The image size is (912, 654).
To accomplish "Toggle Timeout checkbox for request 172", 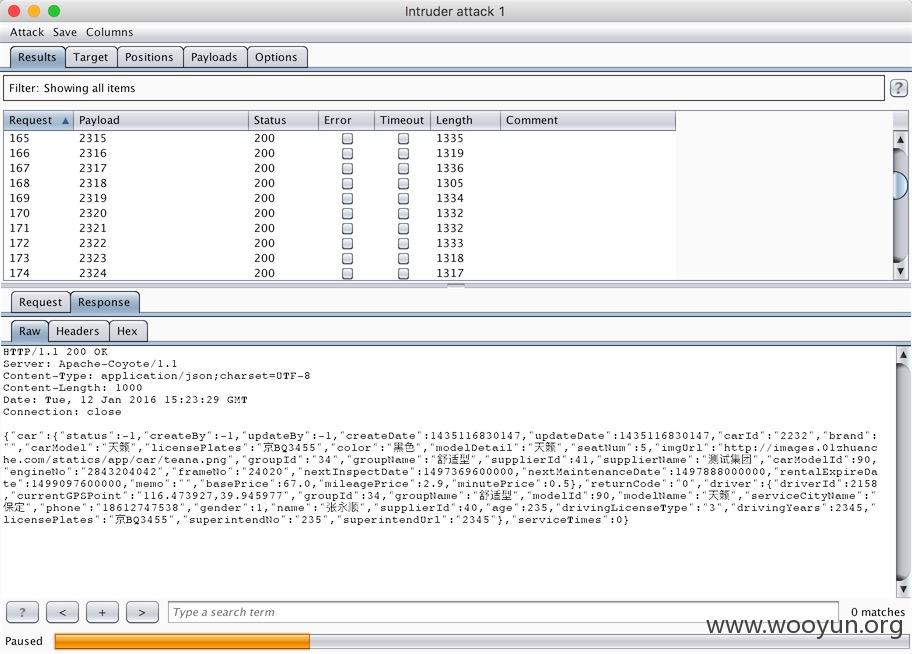I will 403,243.
